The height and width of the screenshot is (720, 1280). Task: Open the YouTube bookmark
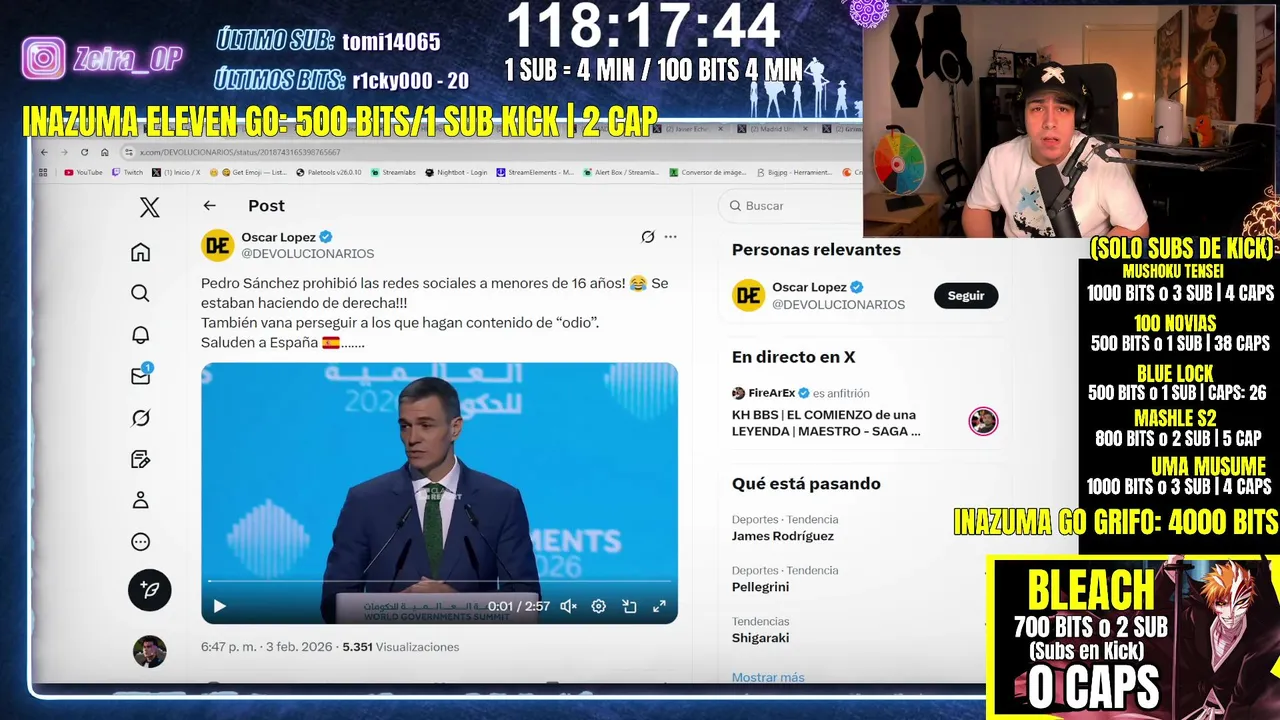83,172
